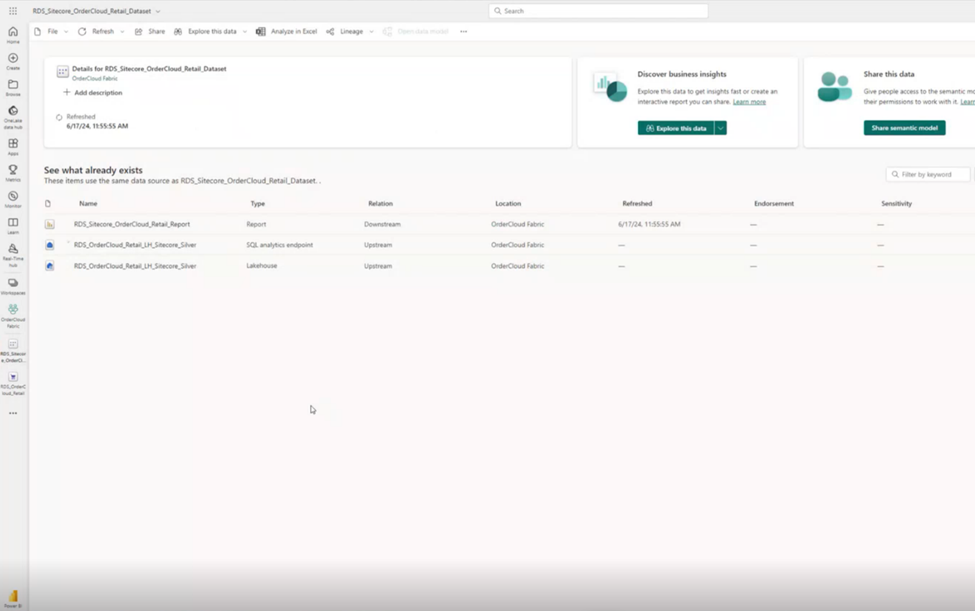Click the Report row's OrderCloud Fabric location
The width and height of the screenshot is (975, 611).
(x=517, y=224)
